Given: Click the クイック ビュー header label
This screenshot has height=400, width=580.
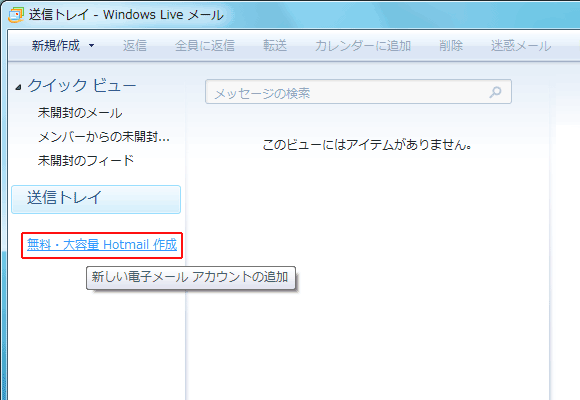Looking at the screenshot, I should pyautogui.click(x=82, y=85).
